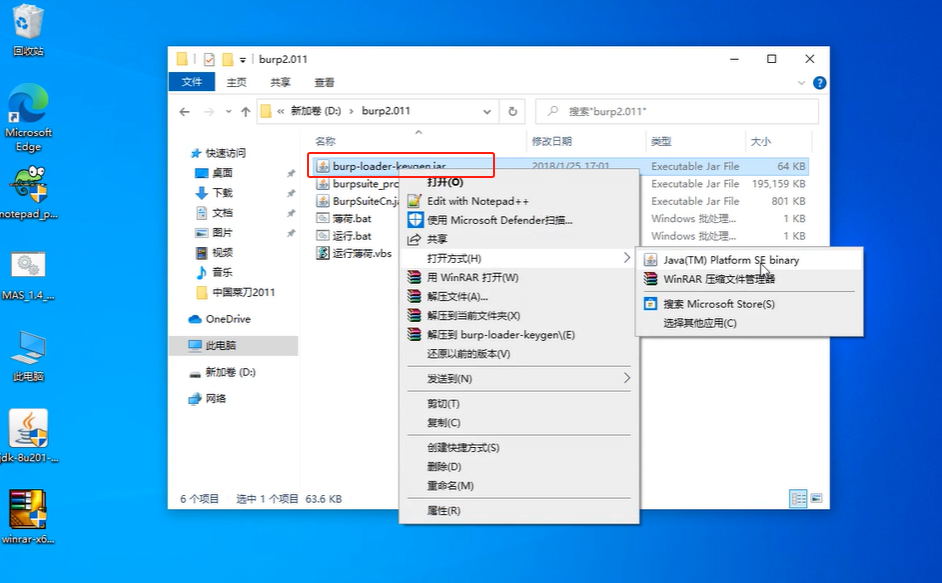Choose 删除(D) in context menu

(519, 466)
